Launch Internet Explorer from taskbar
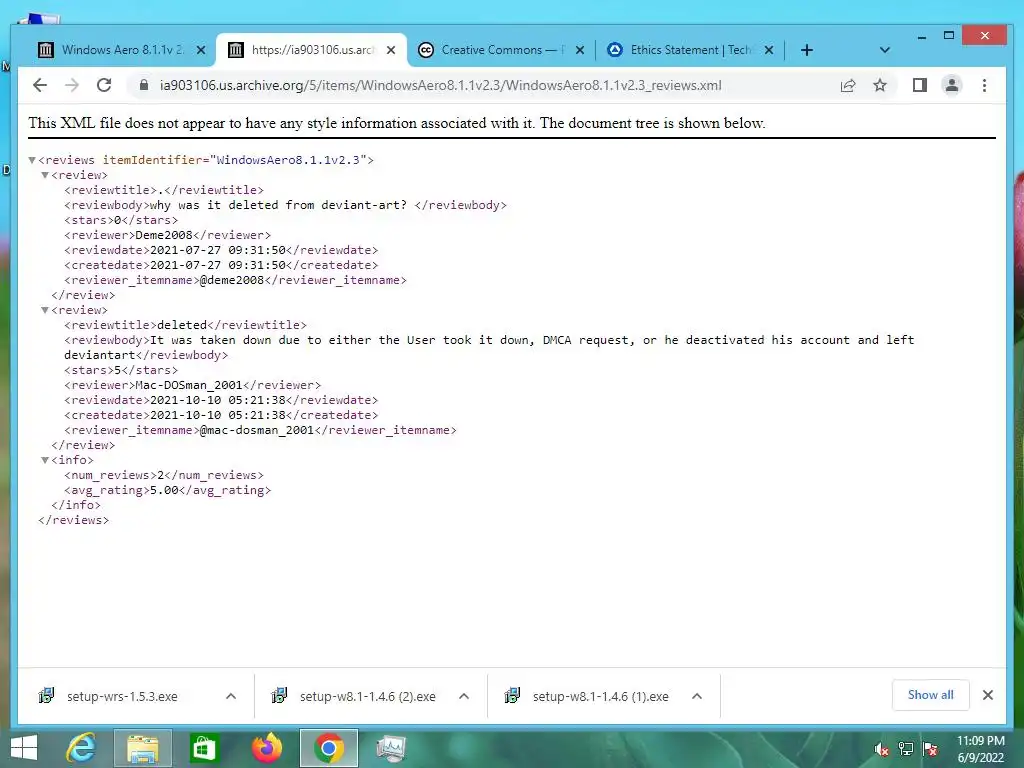 82,748
